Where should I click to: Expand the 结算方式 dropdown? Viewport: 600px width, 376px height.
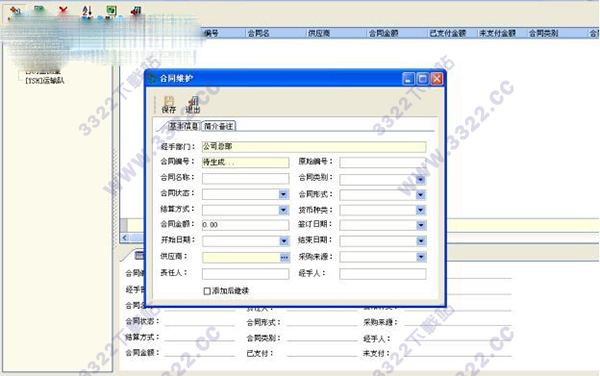click(x=283, y=210)
